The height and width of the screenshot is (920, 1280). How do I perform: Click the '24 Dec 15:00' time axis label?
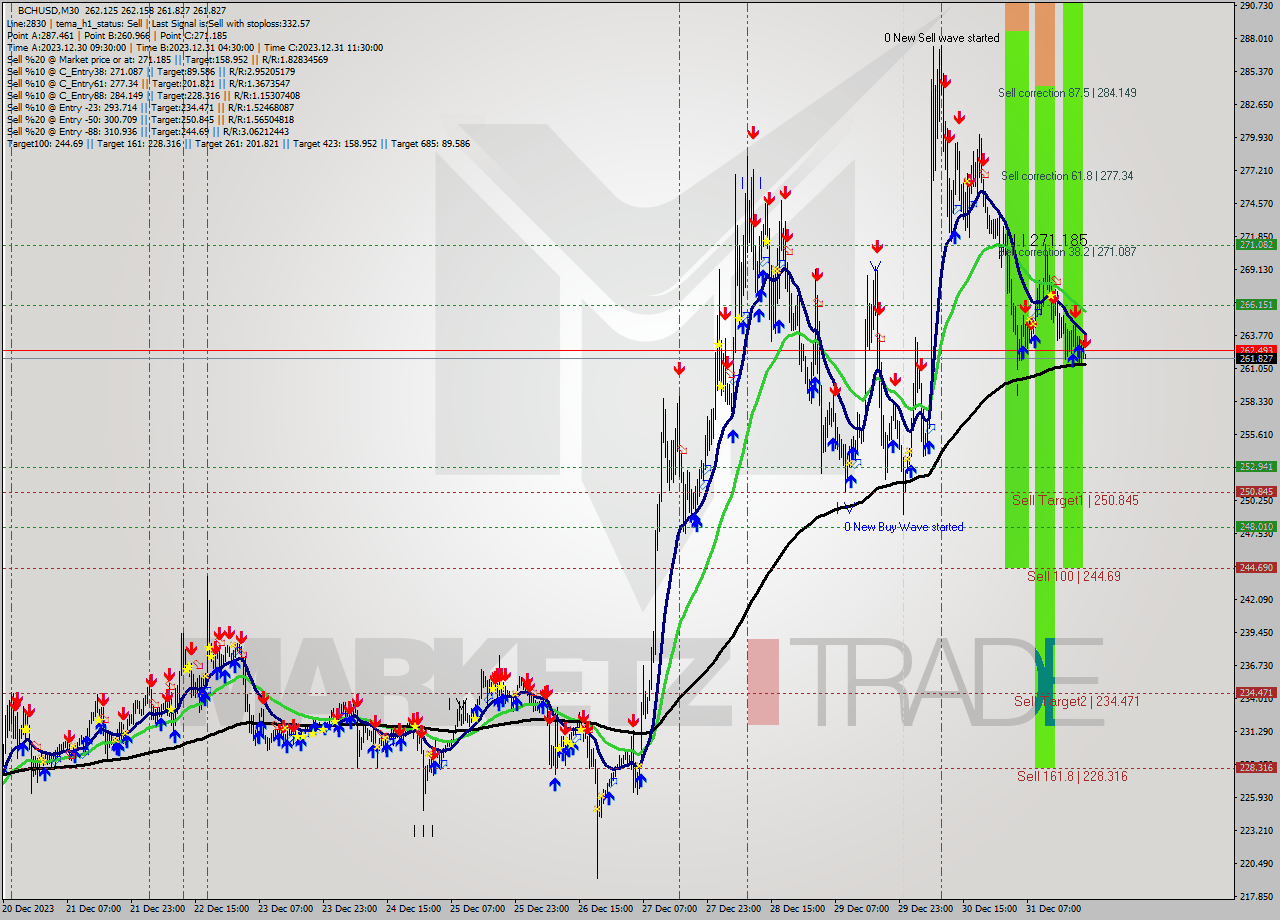[413, 909]
